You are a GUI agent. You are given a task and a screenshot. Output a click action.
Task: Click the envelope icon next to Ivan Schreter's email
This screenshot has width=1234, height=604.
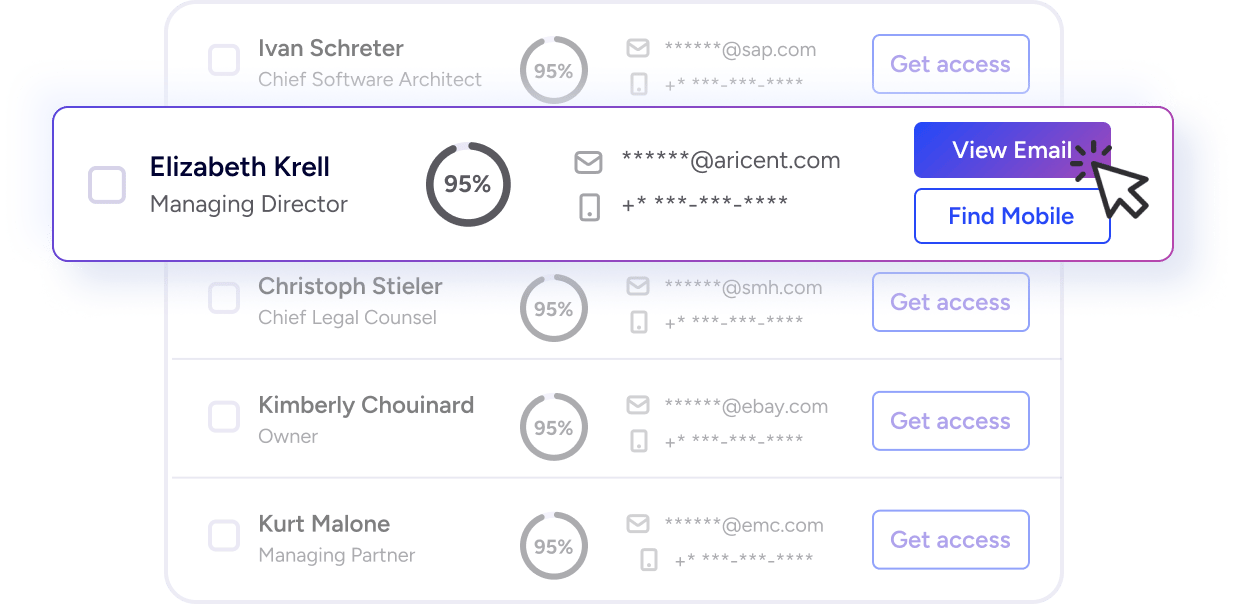click(x=637, y=48)
